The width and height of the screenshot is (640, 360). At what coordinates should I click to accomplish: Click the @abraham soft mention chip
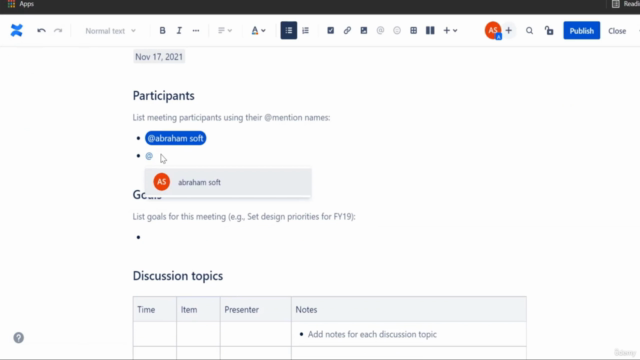176,138
